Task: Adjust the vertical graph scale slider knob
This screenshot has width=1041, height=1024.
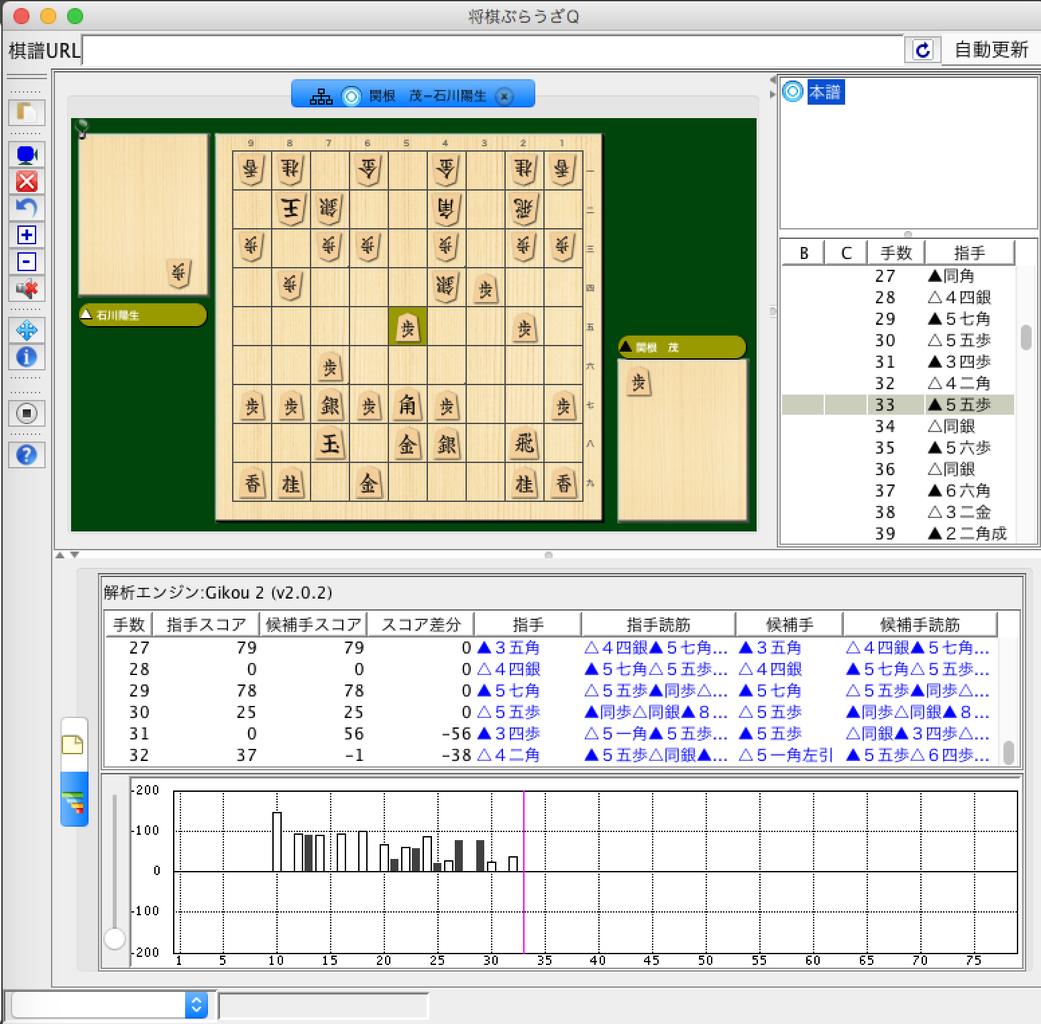Action: [115, 938]
